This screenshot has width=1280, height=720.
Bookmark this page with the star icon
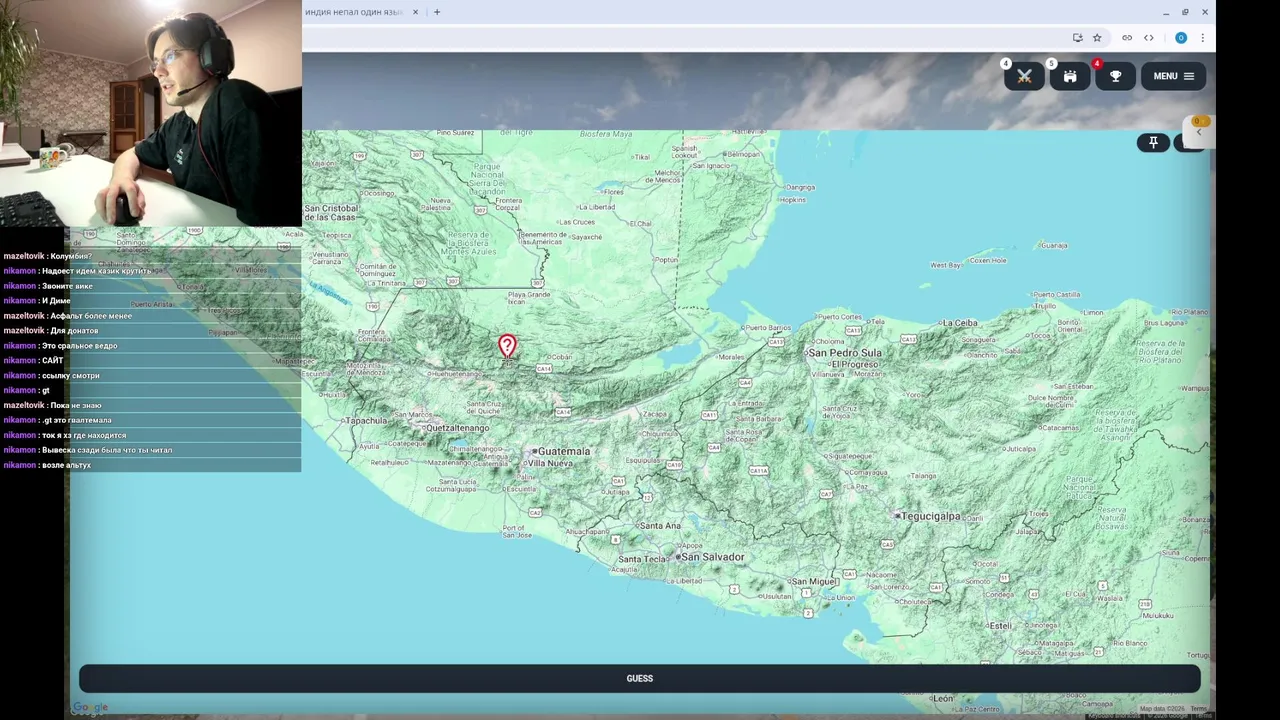click(x=1097, y=38)
